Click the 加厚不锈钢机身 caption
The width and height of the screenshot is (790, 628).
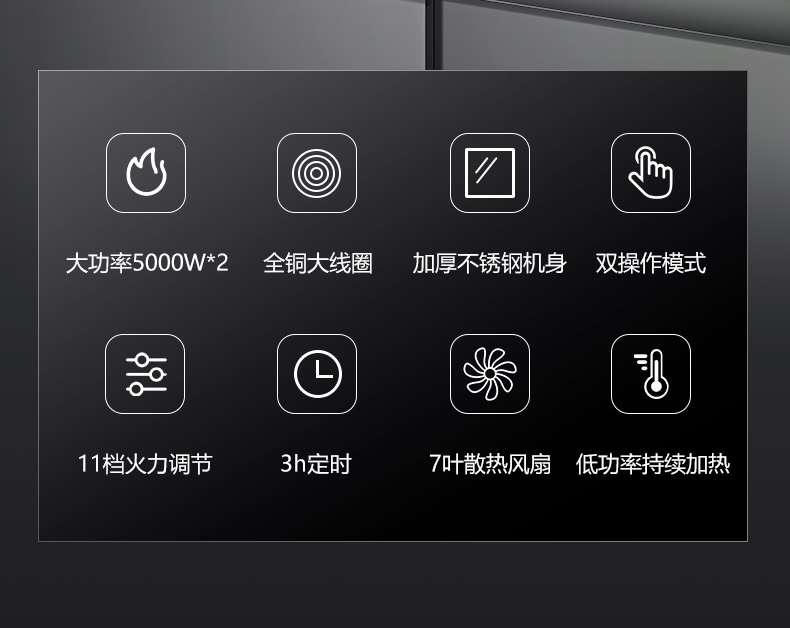tap(489, 263)
